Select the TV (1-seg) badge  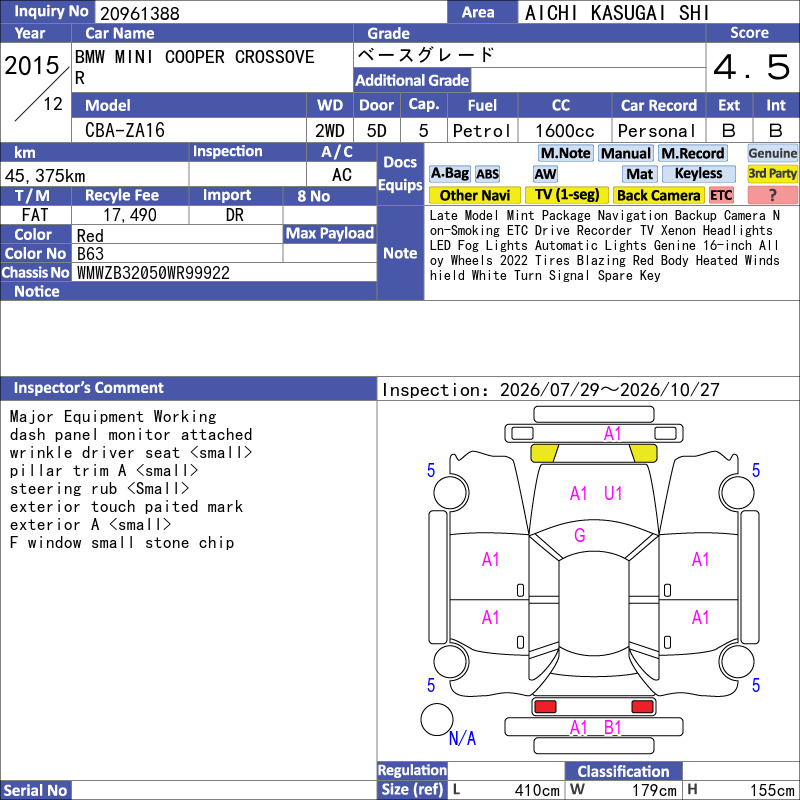tap(566, 195)
